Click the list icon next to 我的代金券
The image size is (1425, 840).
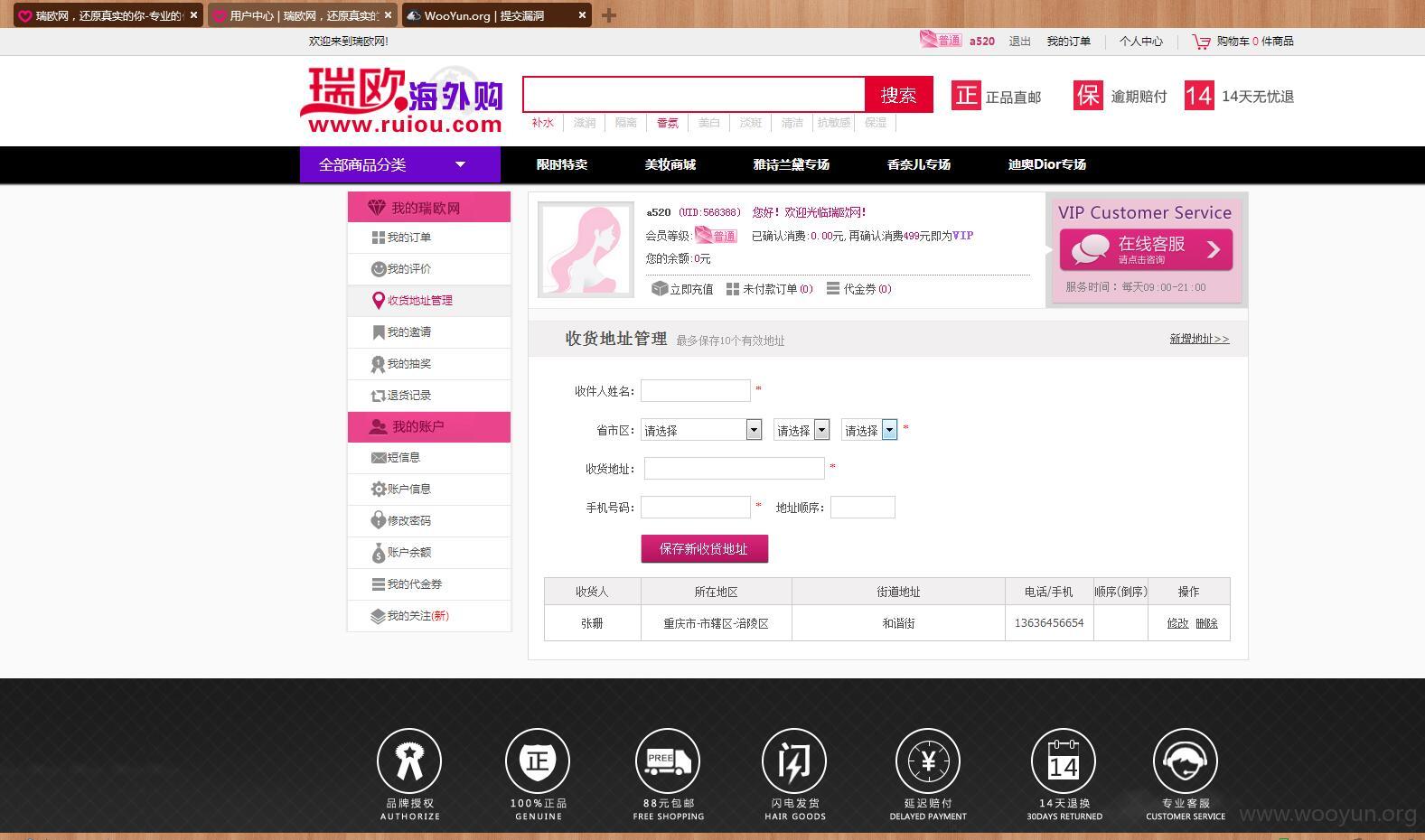pos(379,584)
